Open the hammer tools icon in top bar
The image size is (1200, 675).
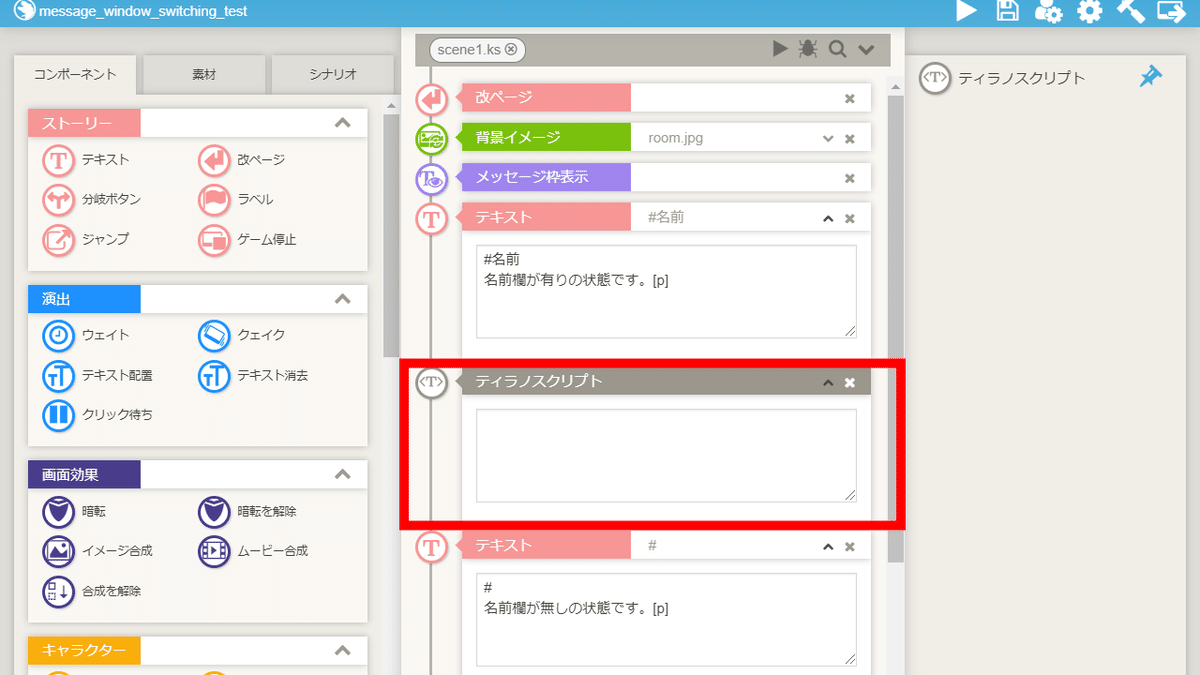pos(1130,12)
